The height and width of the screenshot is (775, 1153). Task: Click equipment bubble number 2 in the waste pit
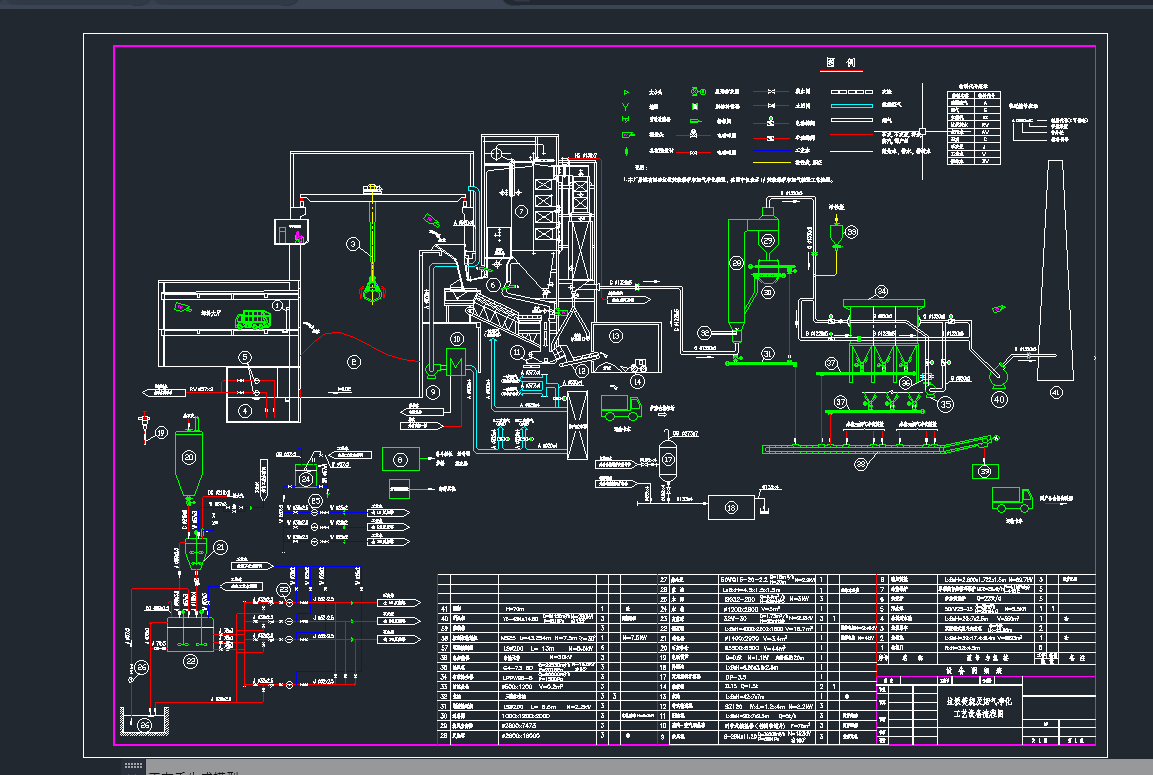point(354,362)
